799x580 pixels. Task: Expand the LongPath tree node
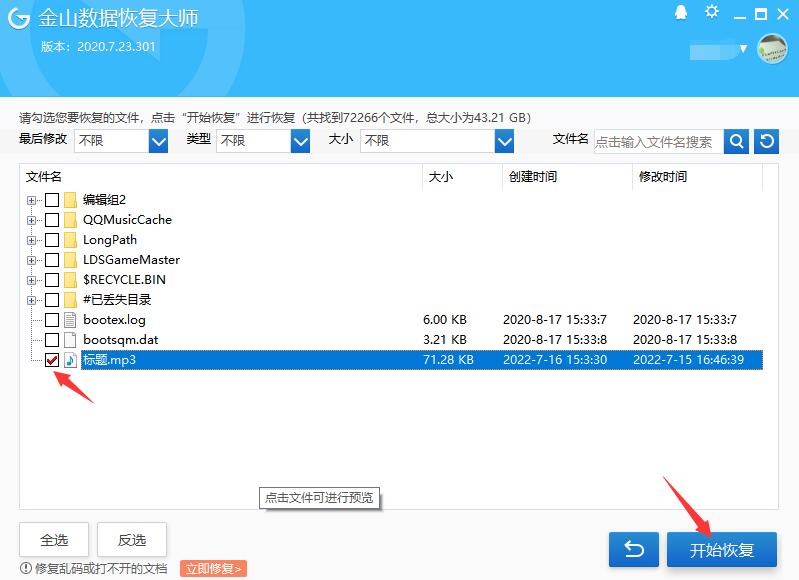pyautogui.click(x=32, y=240)
